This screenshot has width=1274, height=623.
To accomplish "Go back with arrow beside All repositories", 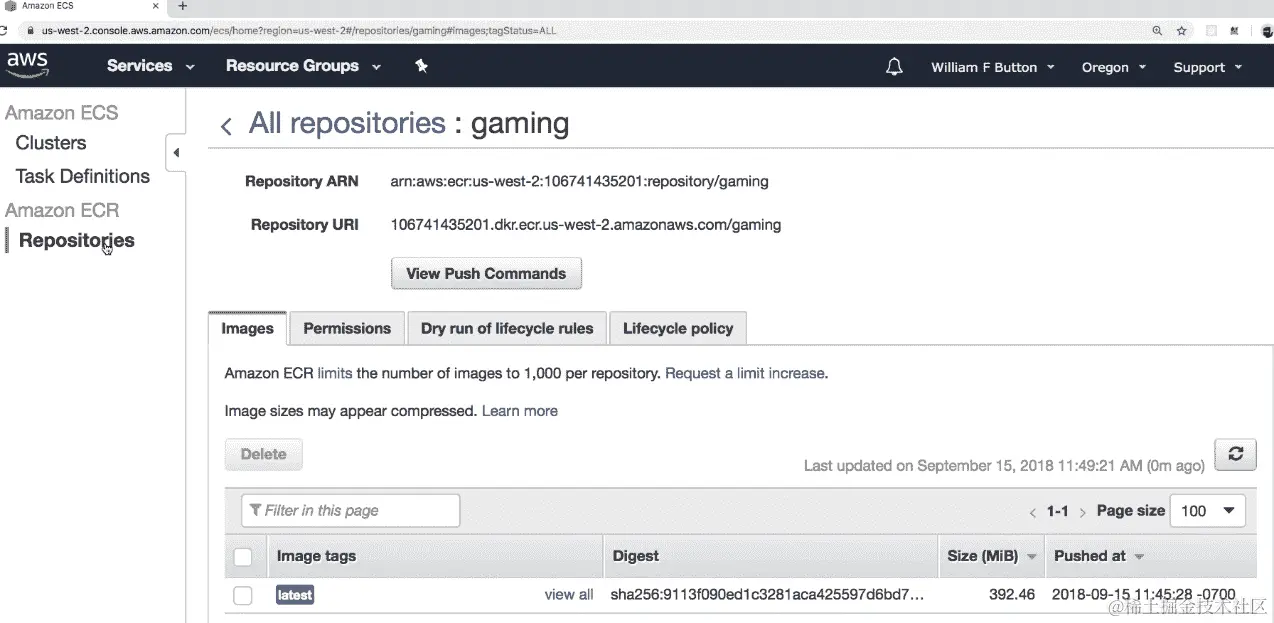I will (226, 125).
